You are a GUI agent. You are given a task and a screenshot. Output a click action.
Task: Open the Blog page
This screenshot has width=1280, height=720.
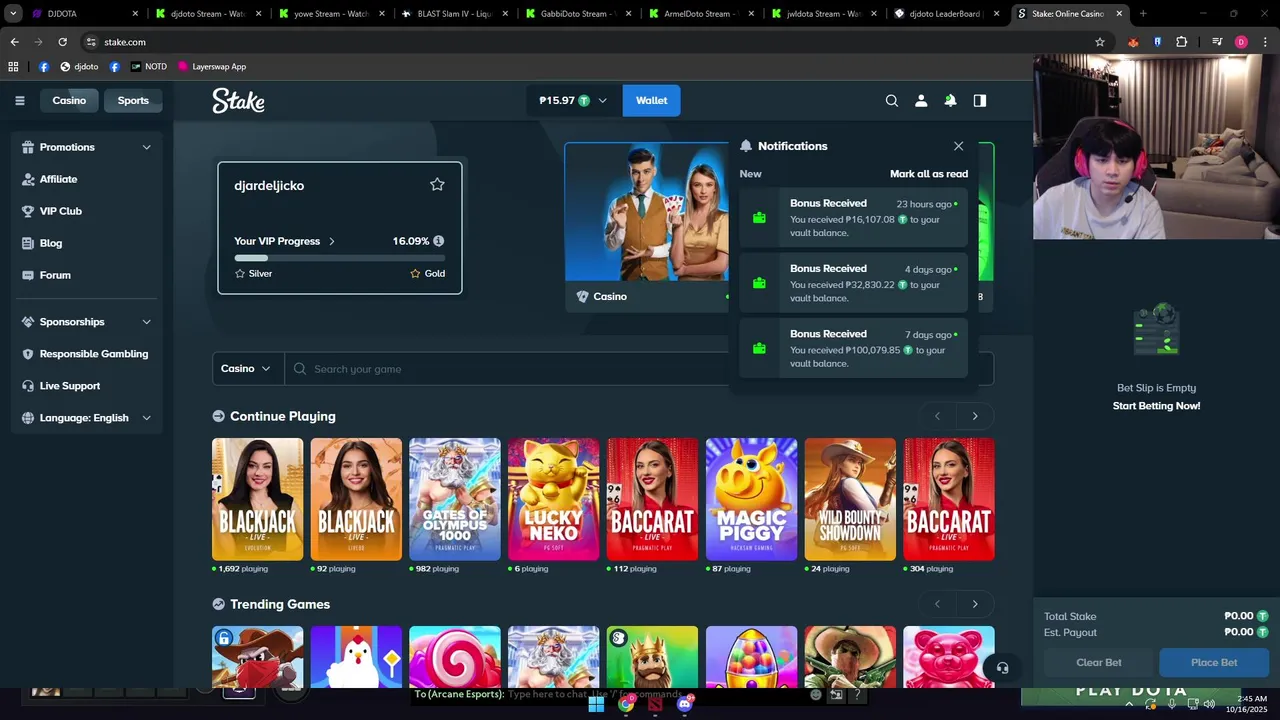(50, 243)
